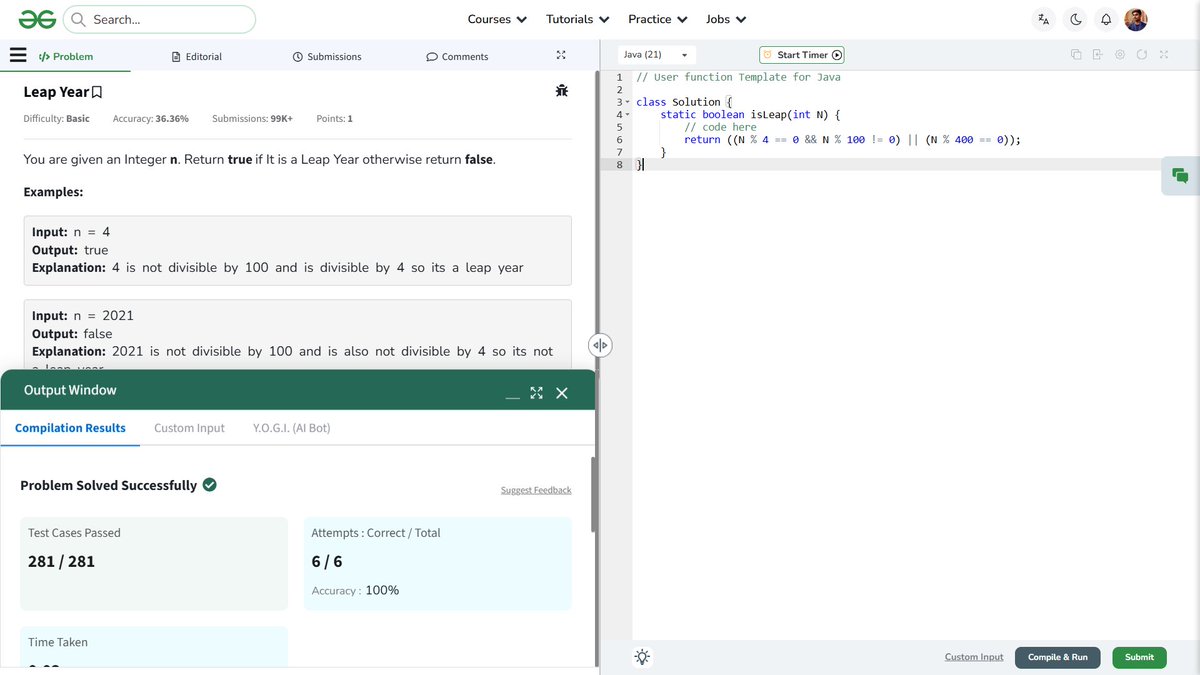Click the '281 / 281' test cases value

[x=61, y=561]
